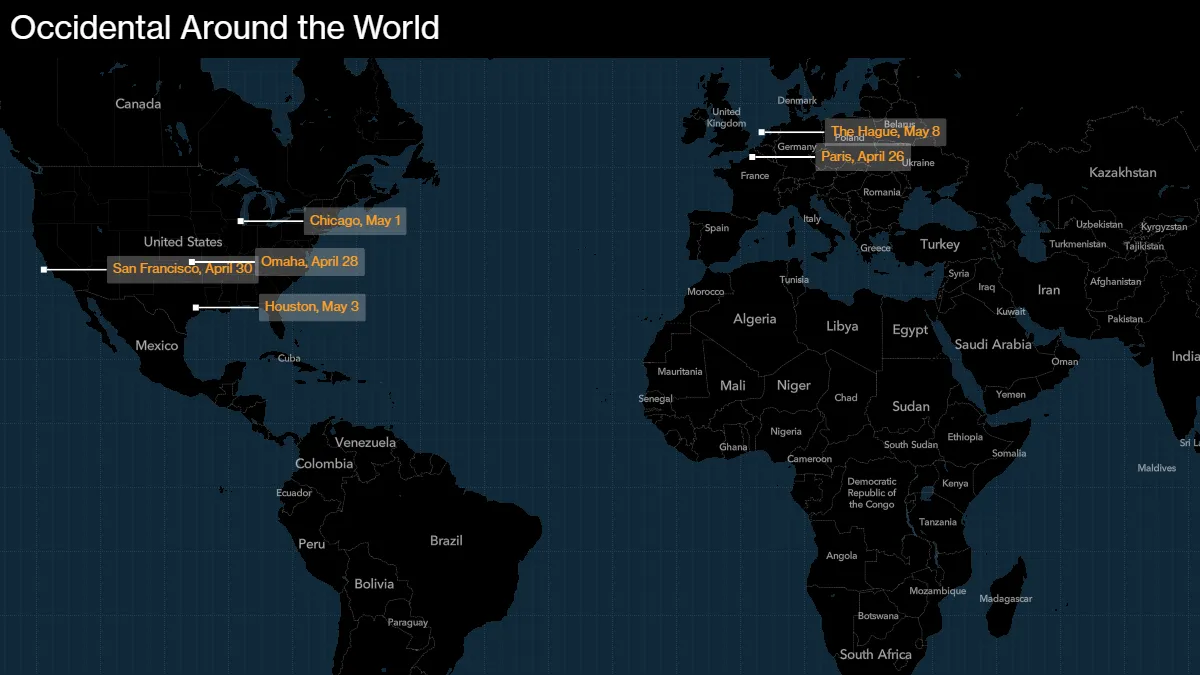Click the Spain map label
The height and width of the screenshot is (675, 1200).
tap(717, 228)
